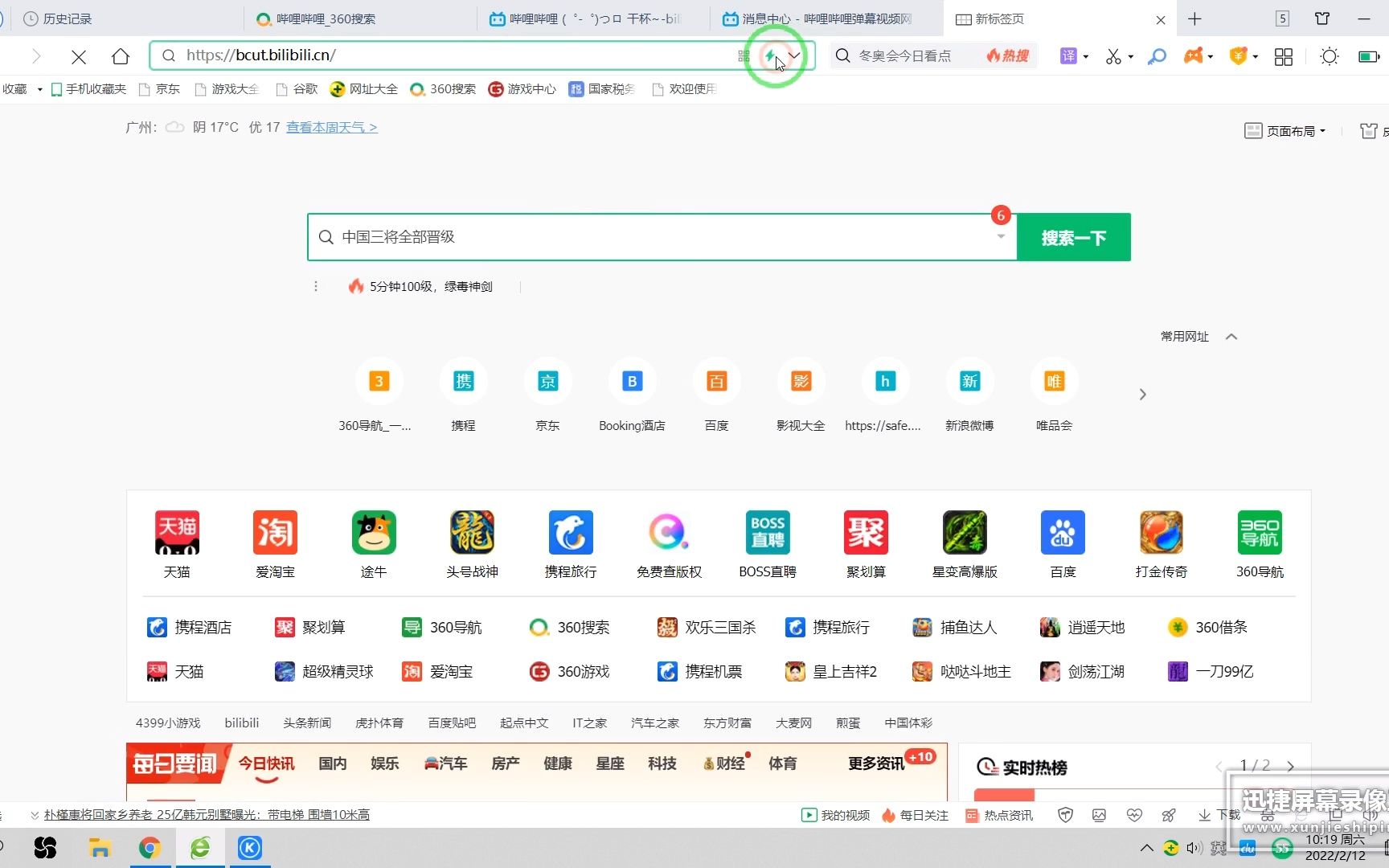Open File Explorer from the taskbar

(100, 848)
